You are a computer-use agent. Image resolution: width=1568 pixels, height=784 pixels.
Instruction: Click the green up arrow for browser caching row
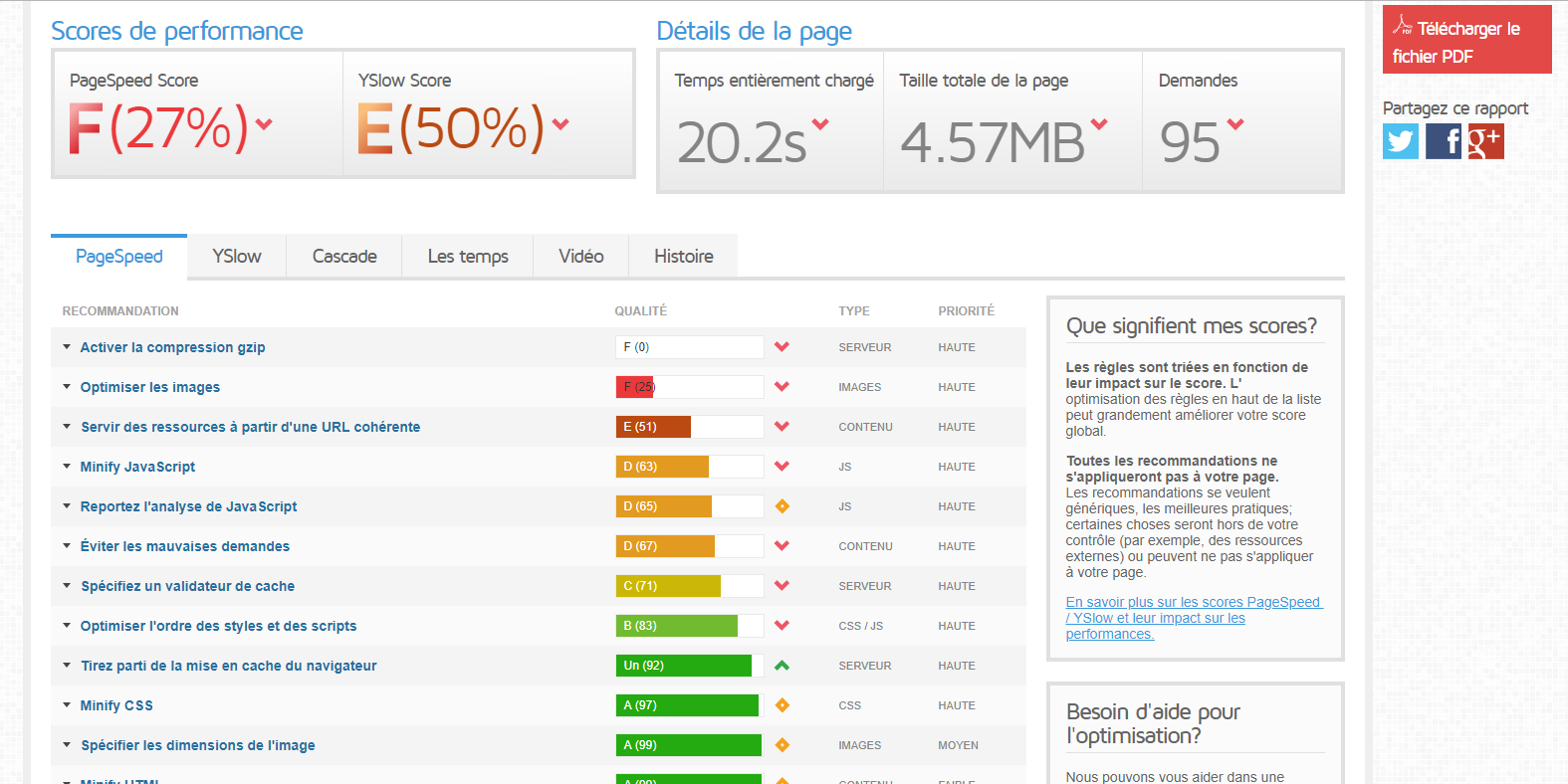click(x=782, y=666)
